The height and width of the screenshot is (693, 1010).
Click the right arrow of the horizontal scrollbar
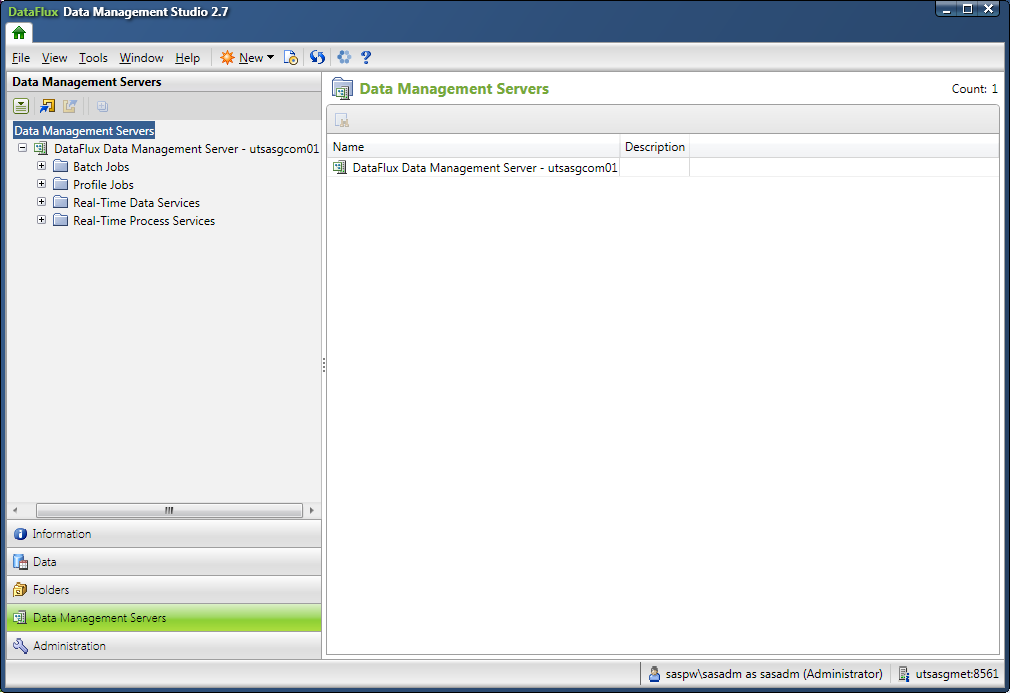(311, 510)
